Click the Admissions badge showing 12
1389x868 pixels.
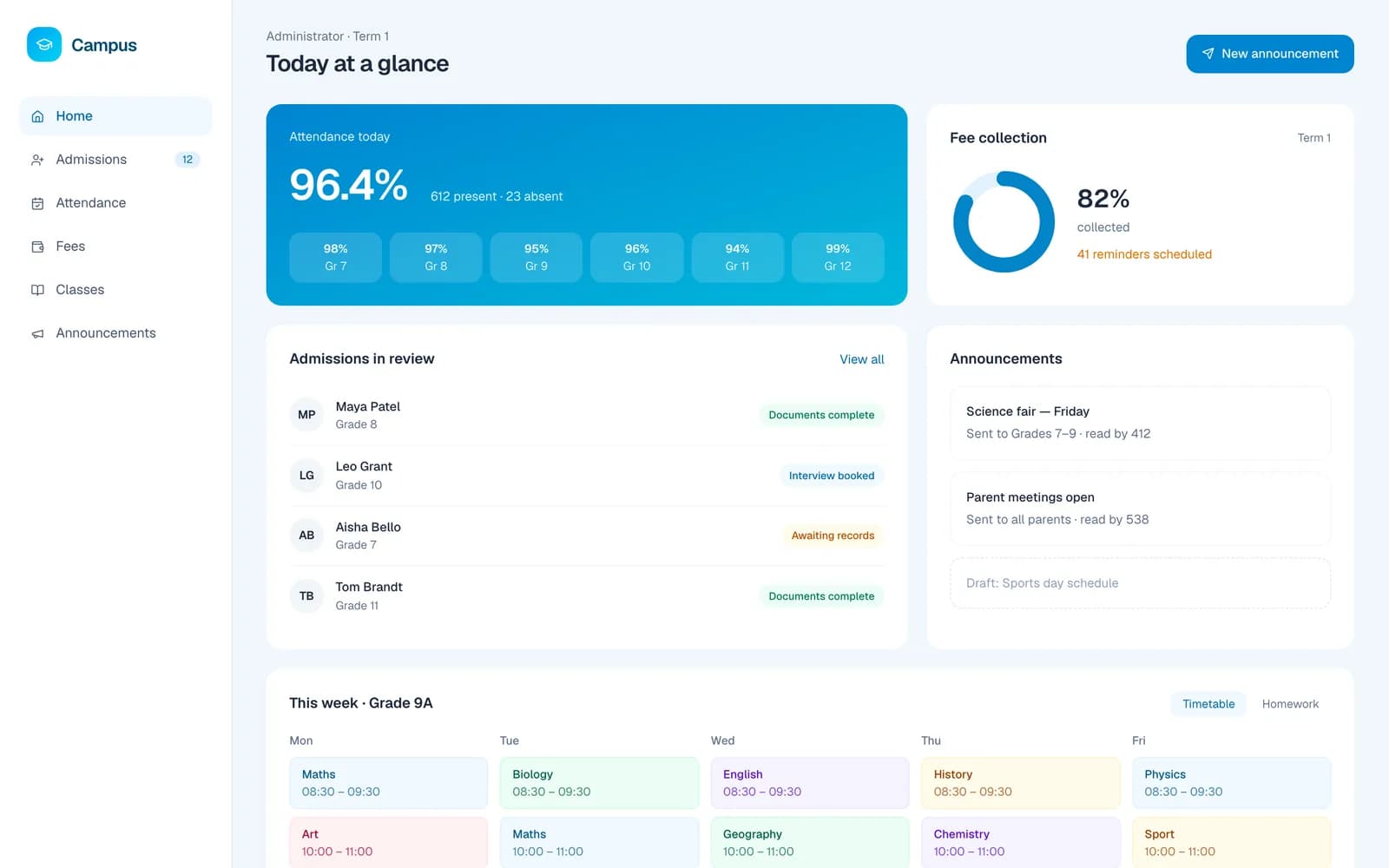click(x=188, y=160)
